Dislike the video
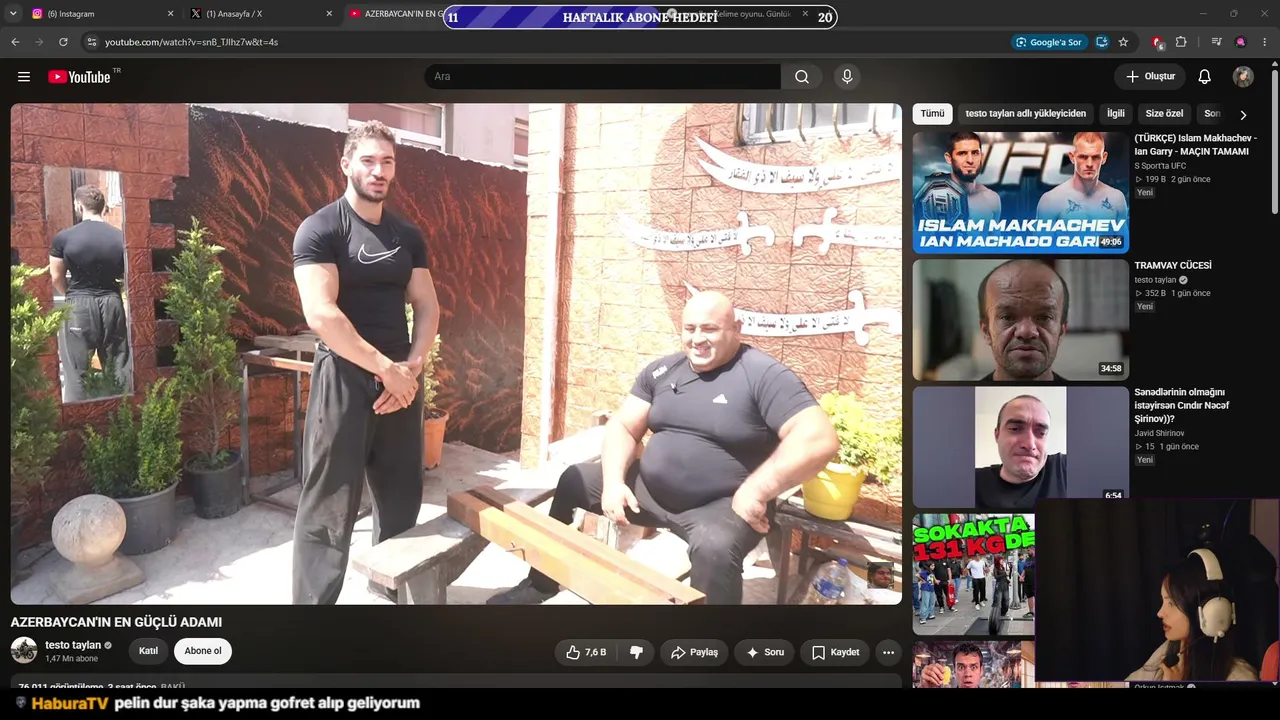 (636, 652)
